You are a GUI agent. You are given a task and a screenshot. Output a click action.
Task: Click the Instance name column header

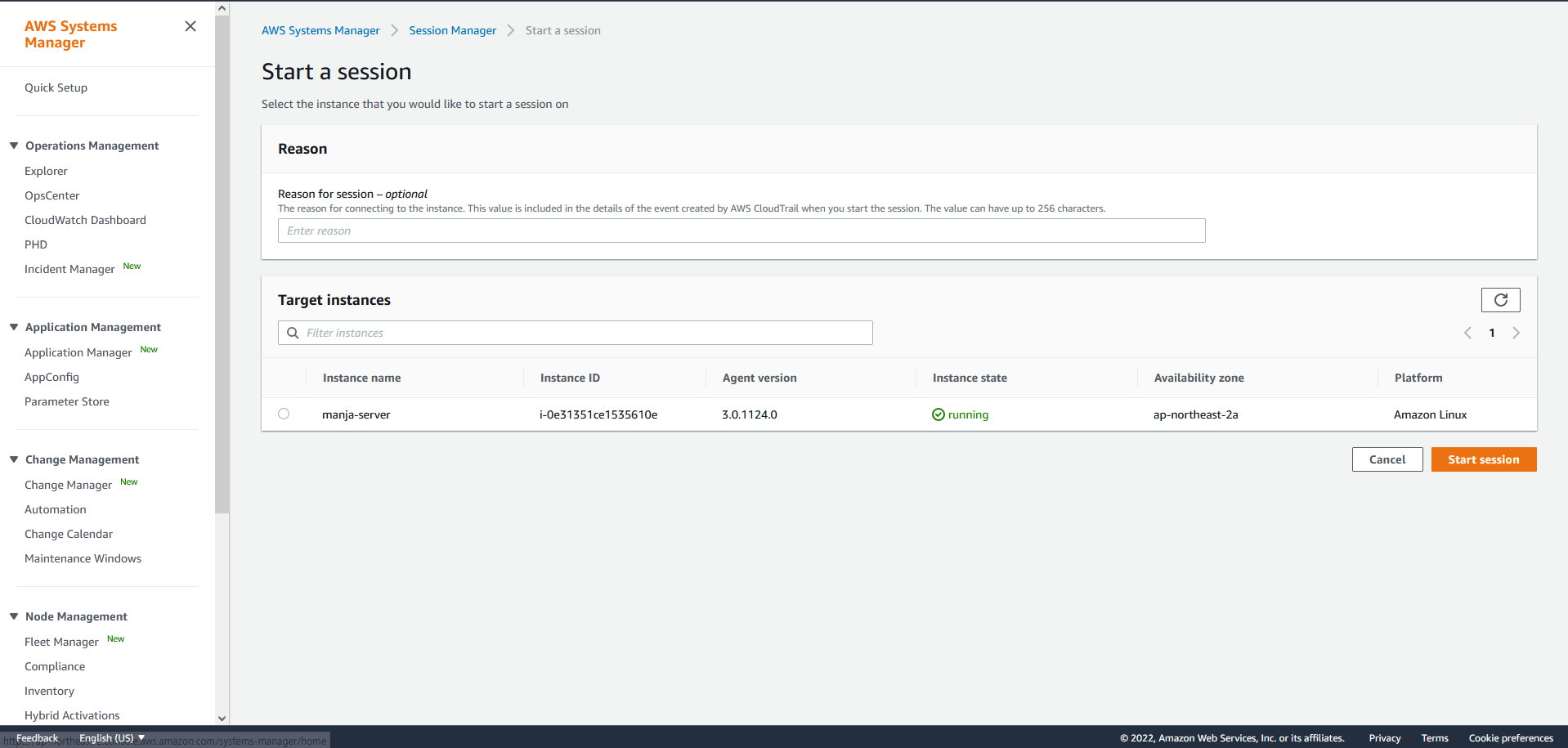361,378
